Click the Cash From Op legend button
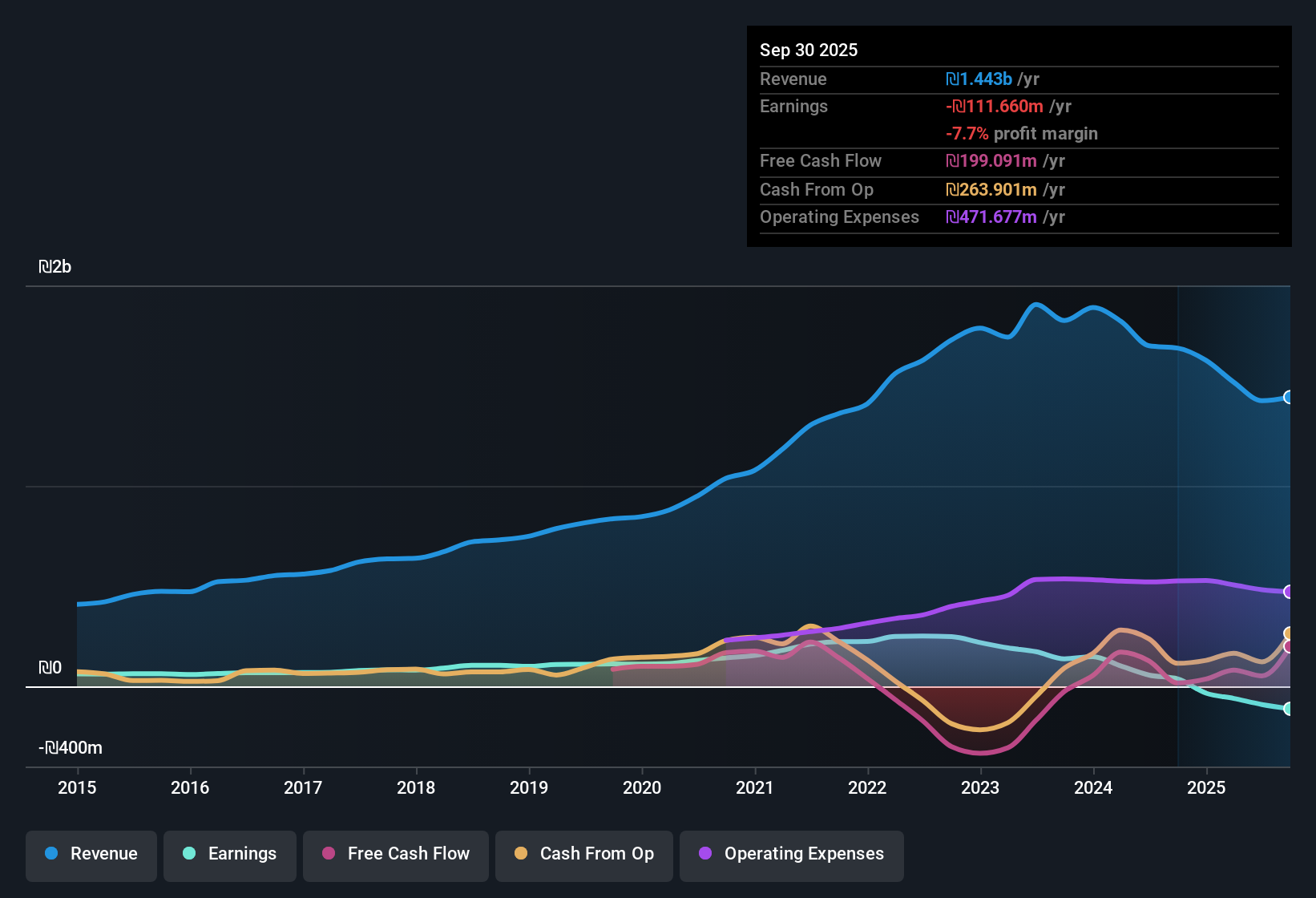This screenshot has height=898, width=1316. pyautogui.click(x=584, y=854)
